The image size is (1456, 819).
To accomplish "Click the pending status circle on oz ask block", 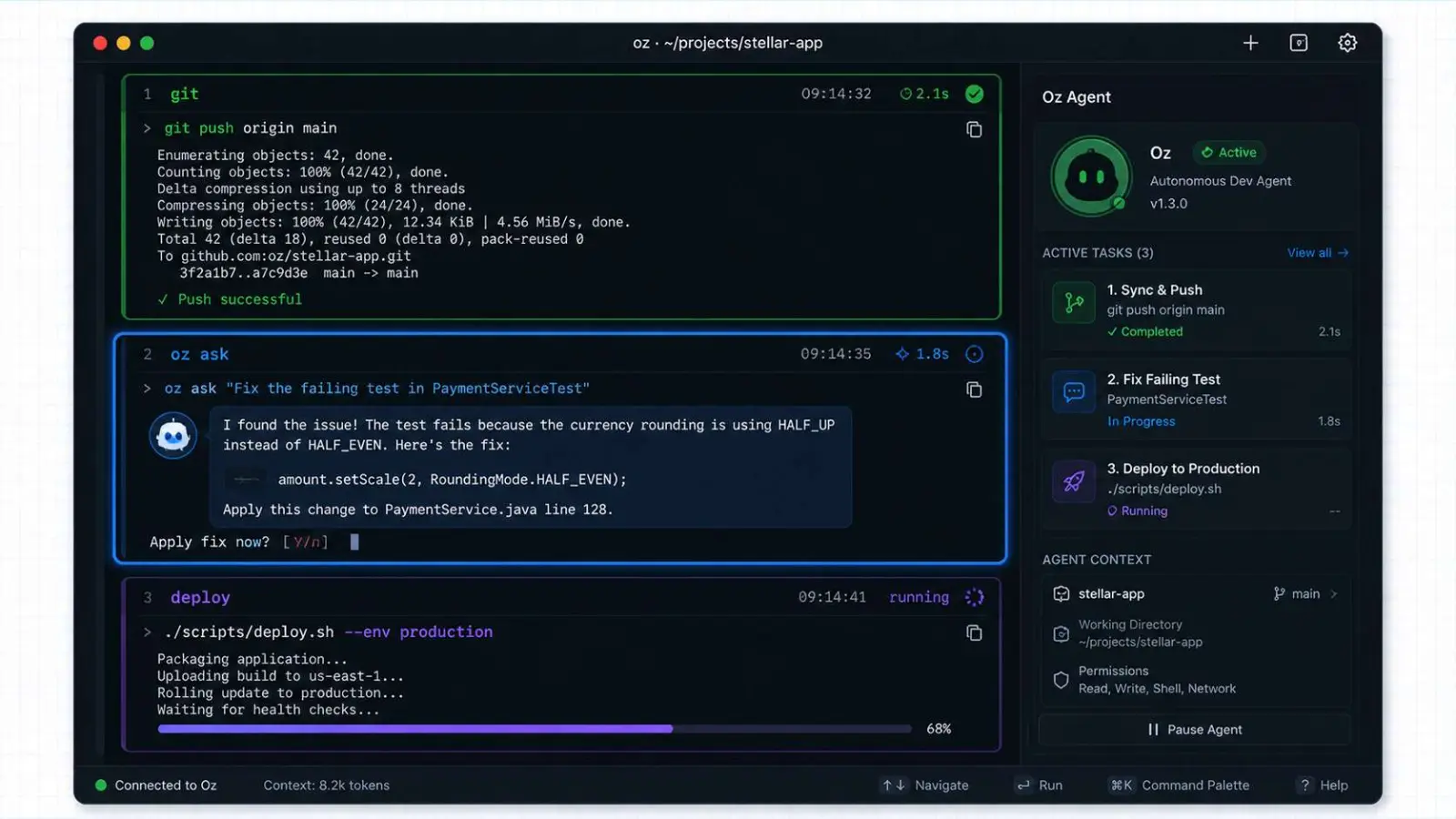I will (974, 354).
